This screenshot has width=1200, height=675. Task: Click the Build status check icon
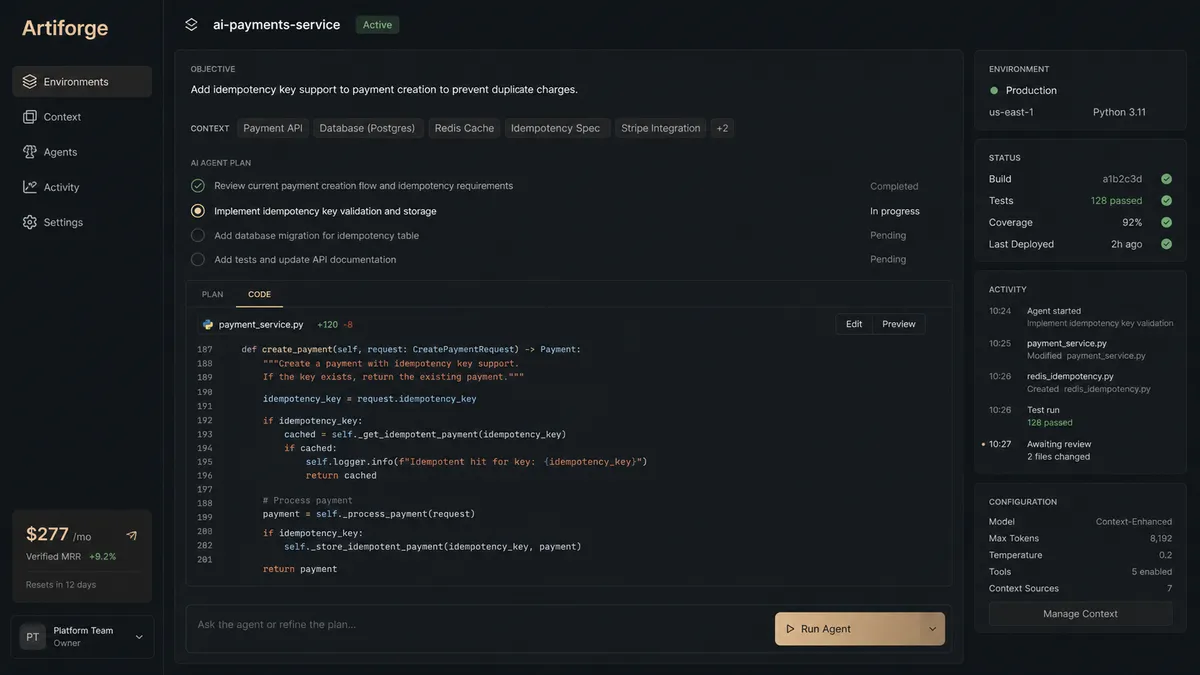pyautogui.click(x=1166, y=179)
